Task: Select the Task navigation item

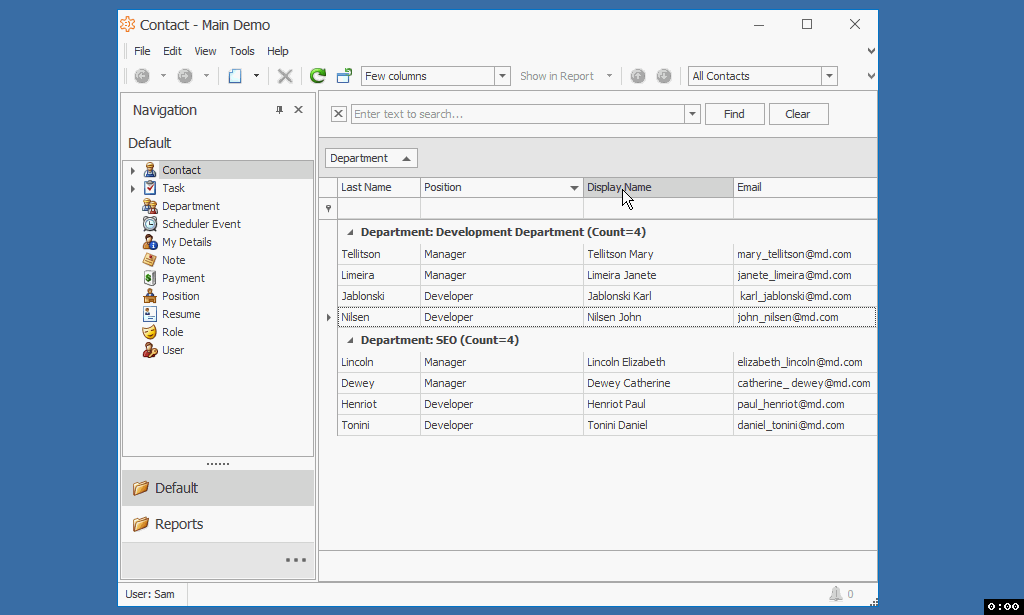Action: [174, 188]
